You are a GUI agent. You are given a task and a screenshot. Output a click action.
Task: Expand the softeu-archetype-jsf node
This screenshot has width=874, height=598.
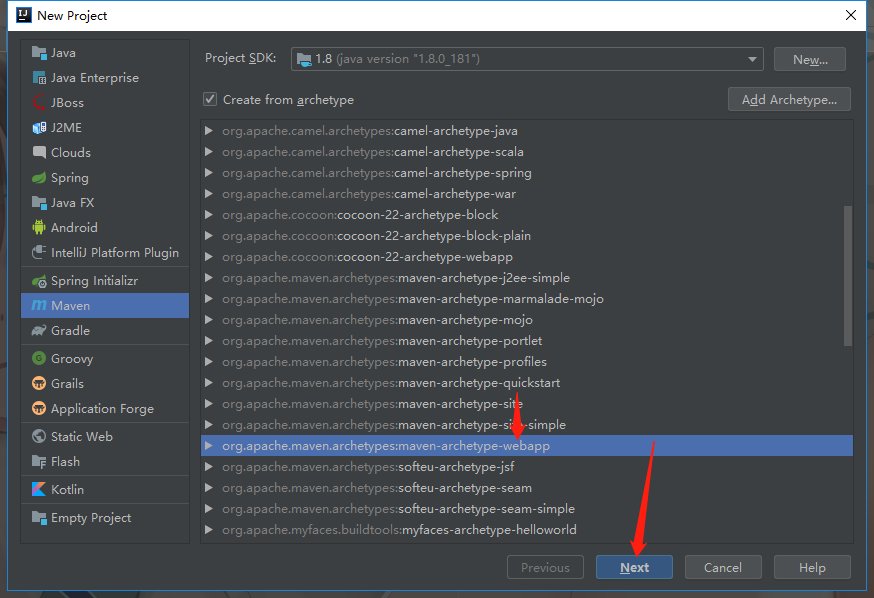(208, 466)
